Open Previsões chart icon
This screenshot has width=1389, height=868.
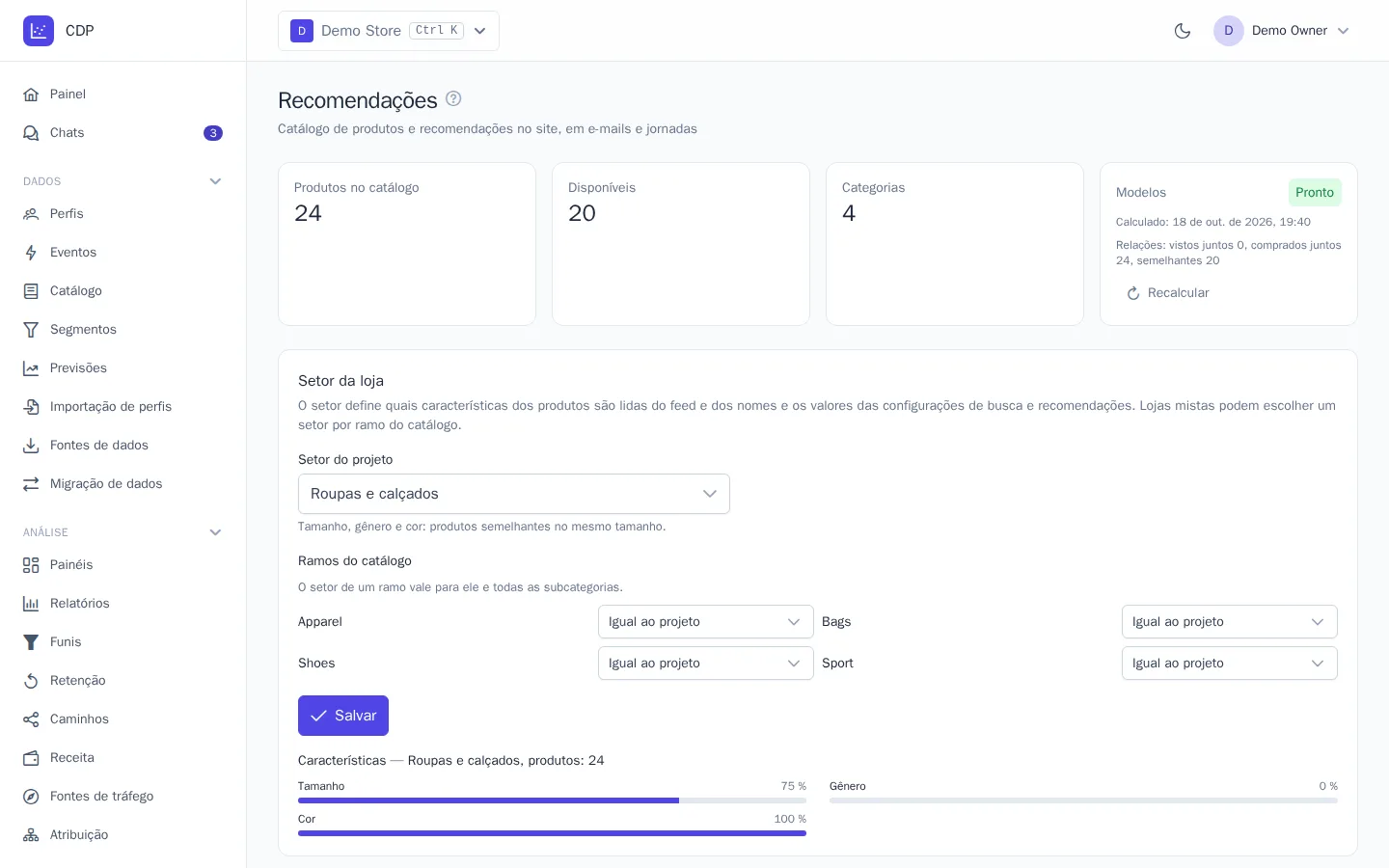point(31,368)
